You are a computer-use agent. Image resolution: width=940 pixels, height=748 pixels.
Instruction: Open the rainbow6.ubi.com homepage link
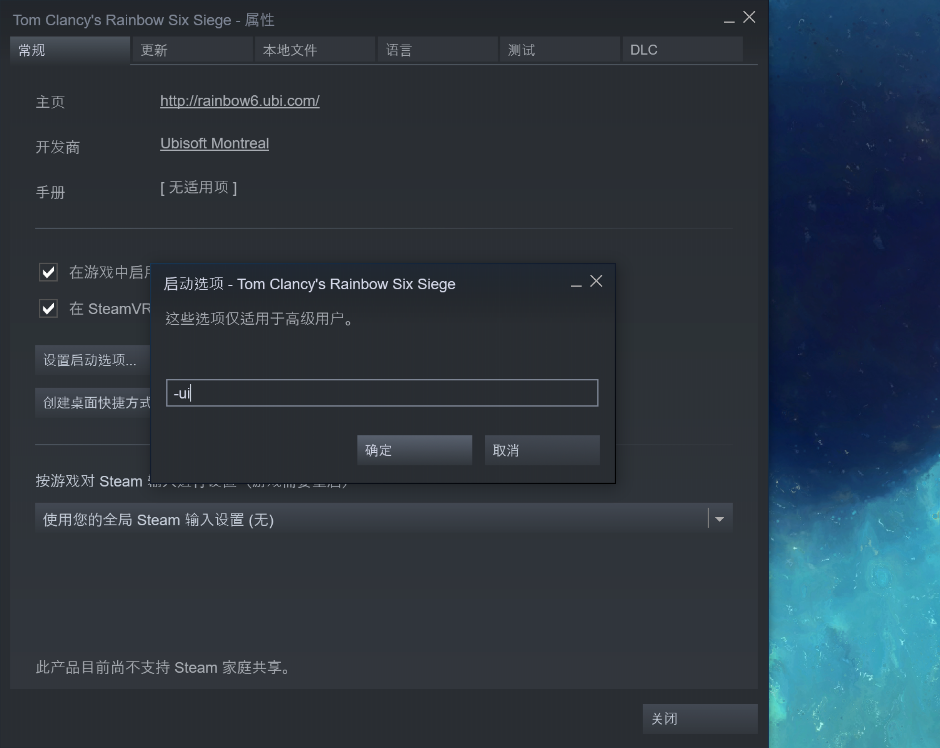click(x=240, y=101)
